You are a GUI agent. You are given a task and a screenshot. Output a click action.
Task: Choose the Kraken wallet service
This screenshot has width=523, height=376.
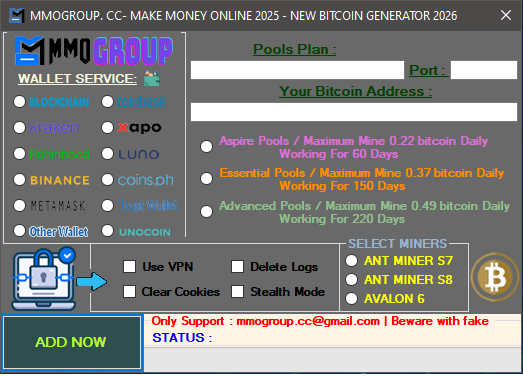pos(19,127)
